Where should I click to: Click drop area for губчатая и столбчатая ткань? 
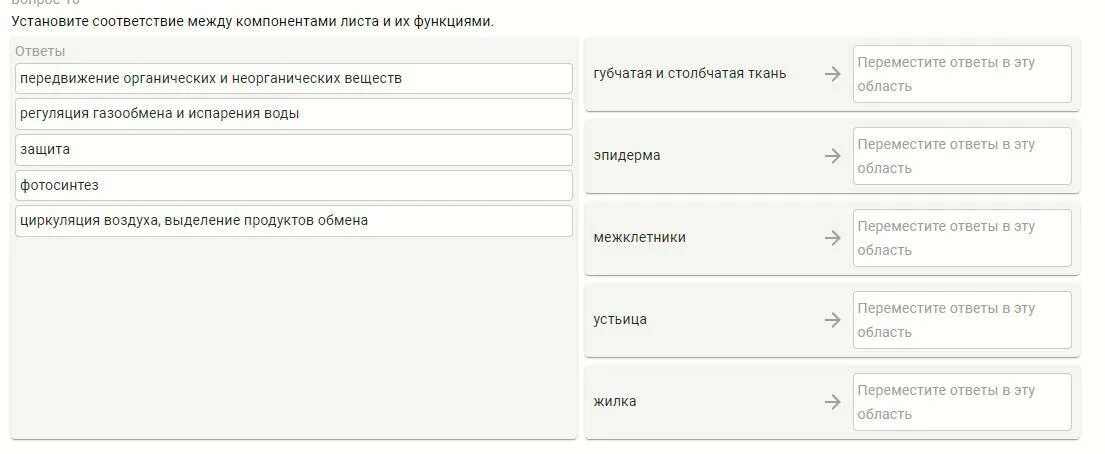click(x=961, y=74)
